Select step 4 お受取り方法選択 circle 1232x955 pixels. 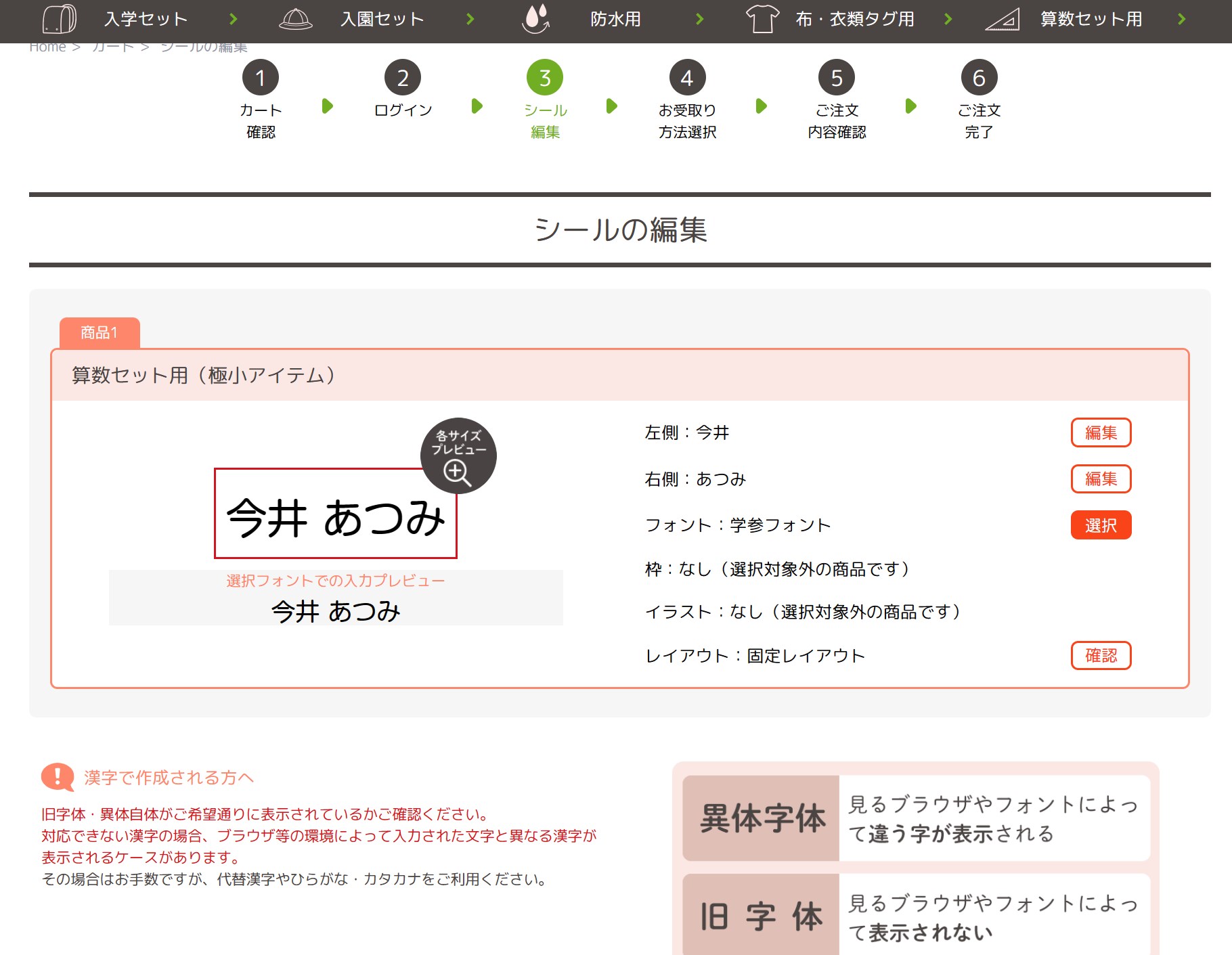click(x=687, y=79)
